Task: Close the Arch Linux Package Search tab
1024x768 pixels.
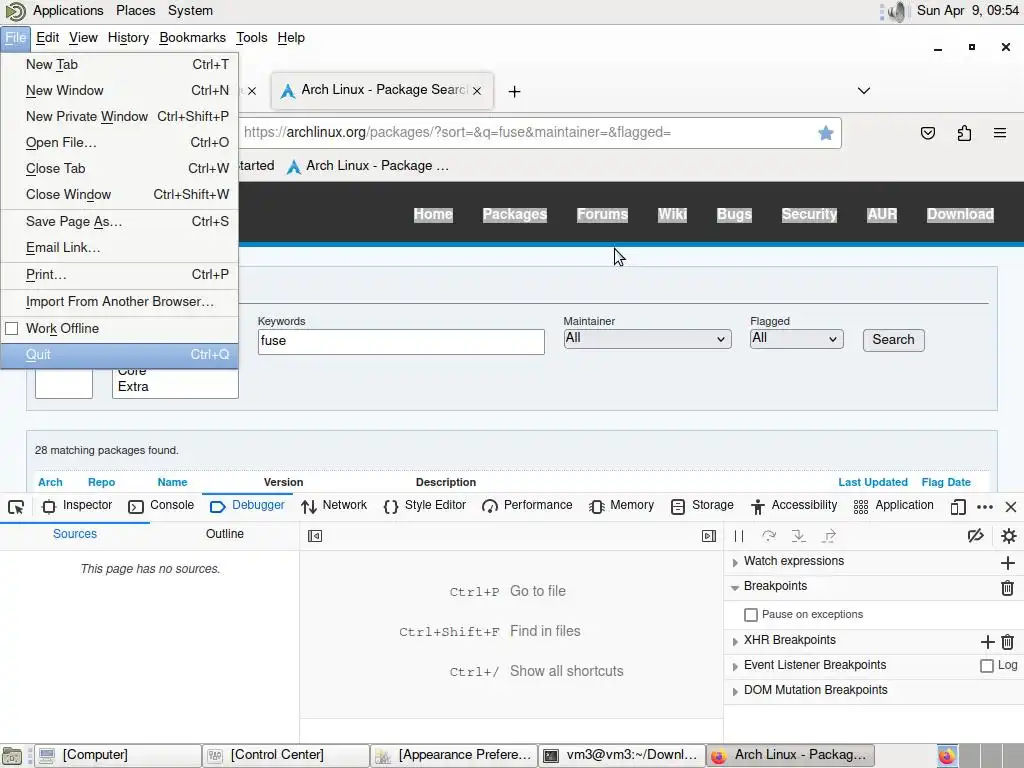Action: pyautogui.click(x=477, y=91)
